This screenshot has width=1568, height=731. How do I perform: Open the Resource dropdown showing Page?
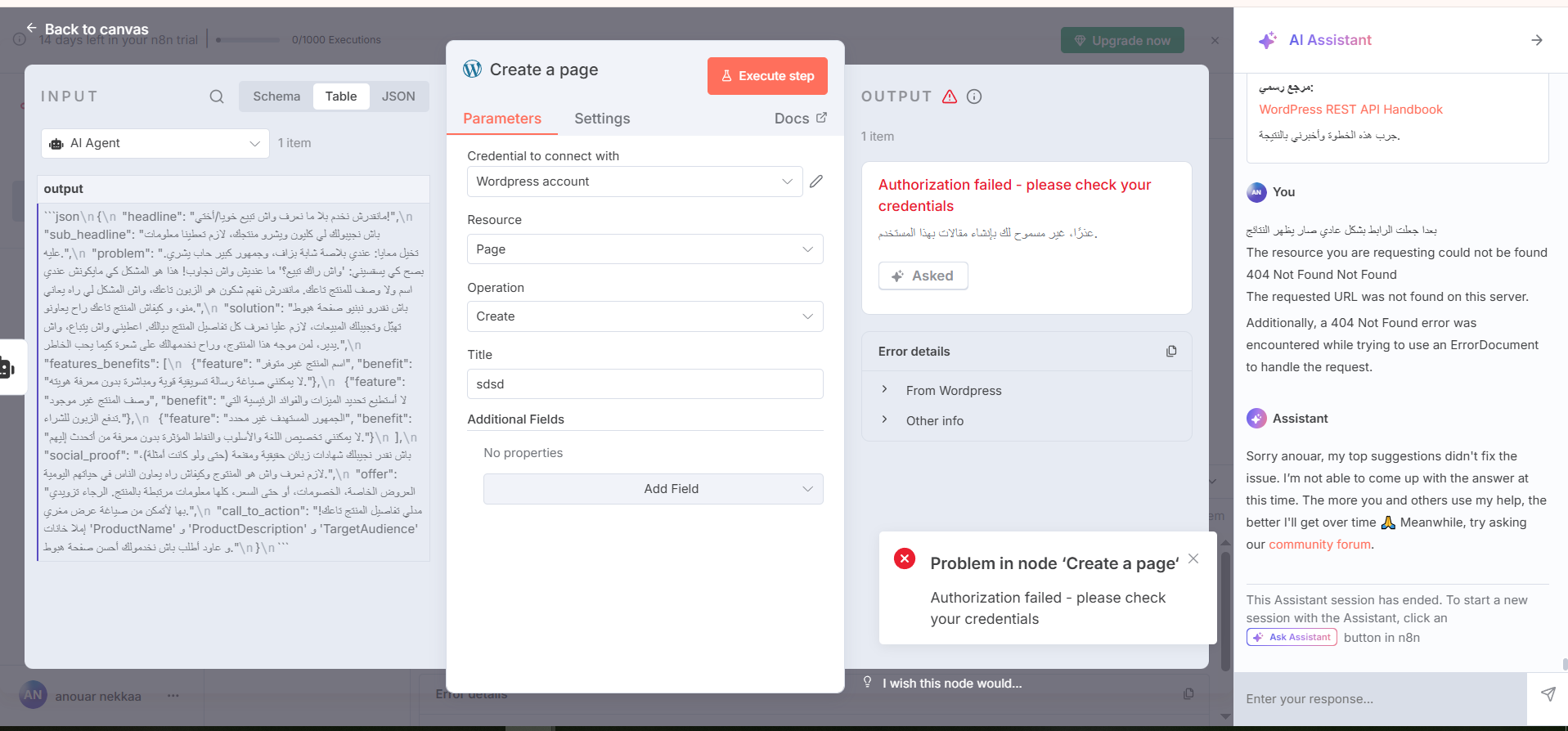645,249
